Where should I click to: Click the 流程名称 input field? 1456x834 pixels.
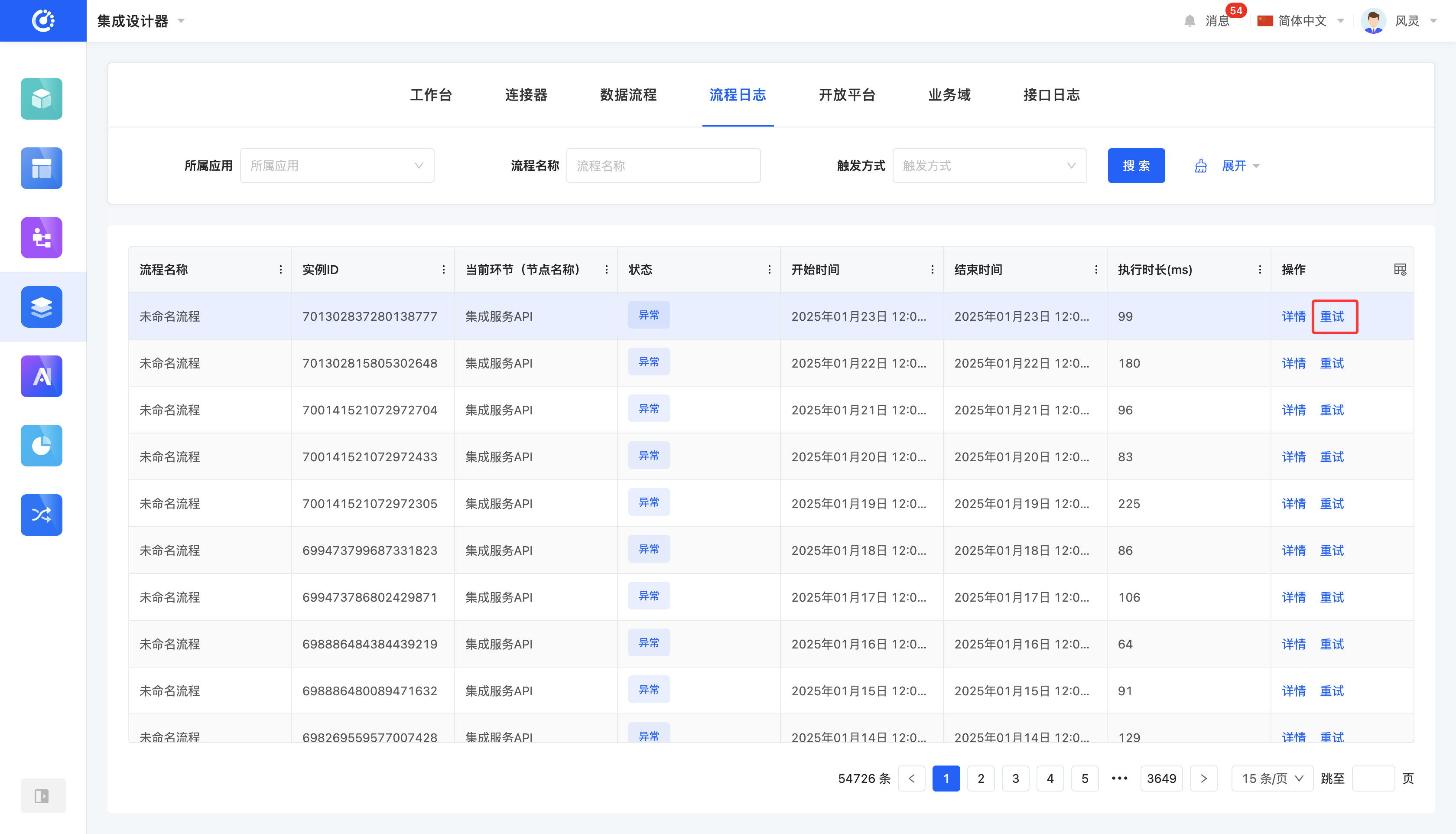pyautogui.click(x=663, y=166)
